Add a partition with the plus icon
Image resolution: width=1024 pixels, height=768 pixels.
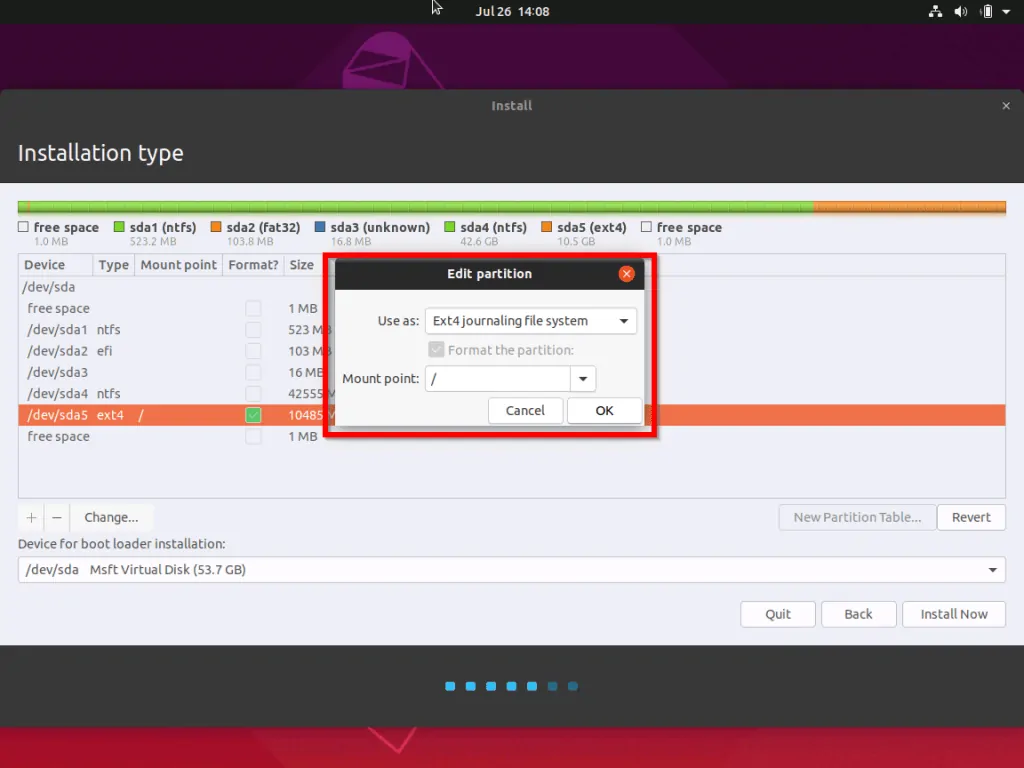click(31, 517)
